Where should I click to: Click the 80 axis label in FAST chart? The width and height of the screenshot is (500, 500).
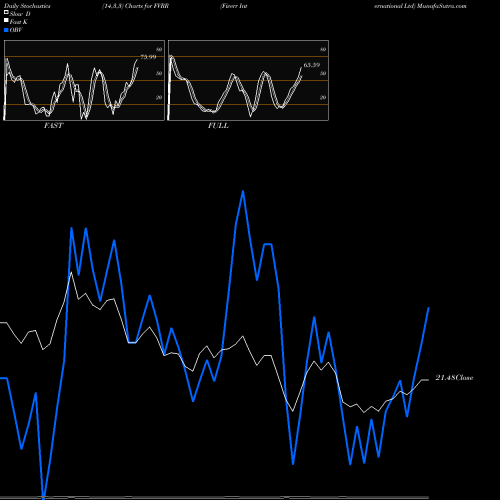[x=159, y=49]
